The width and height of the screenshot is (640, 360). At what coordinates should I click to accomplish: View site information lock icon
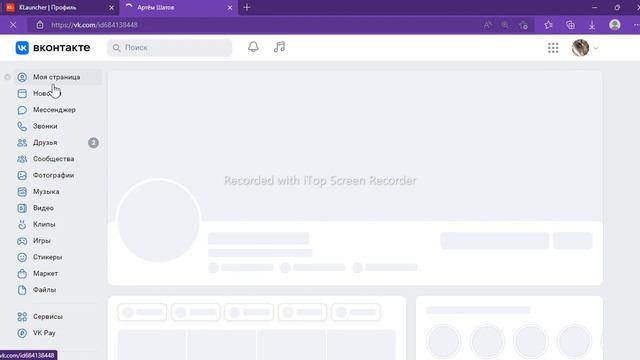point(40,25)
